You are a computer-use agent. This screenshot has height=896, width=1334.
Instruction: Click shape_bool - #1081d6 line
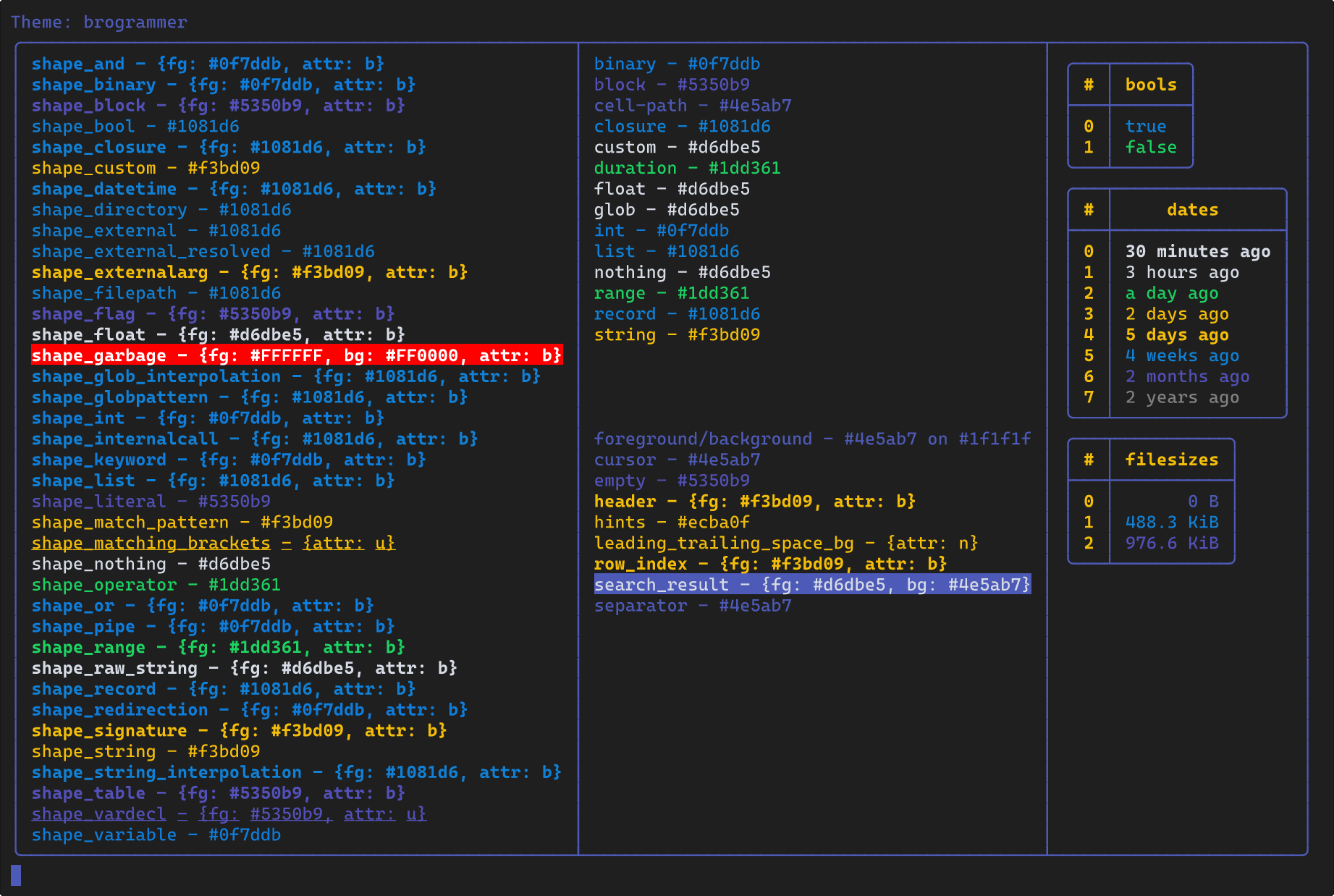tap(135, 127)
